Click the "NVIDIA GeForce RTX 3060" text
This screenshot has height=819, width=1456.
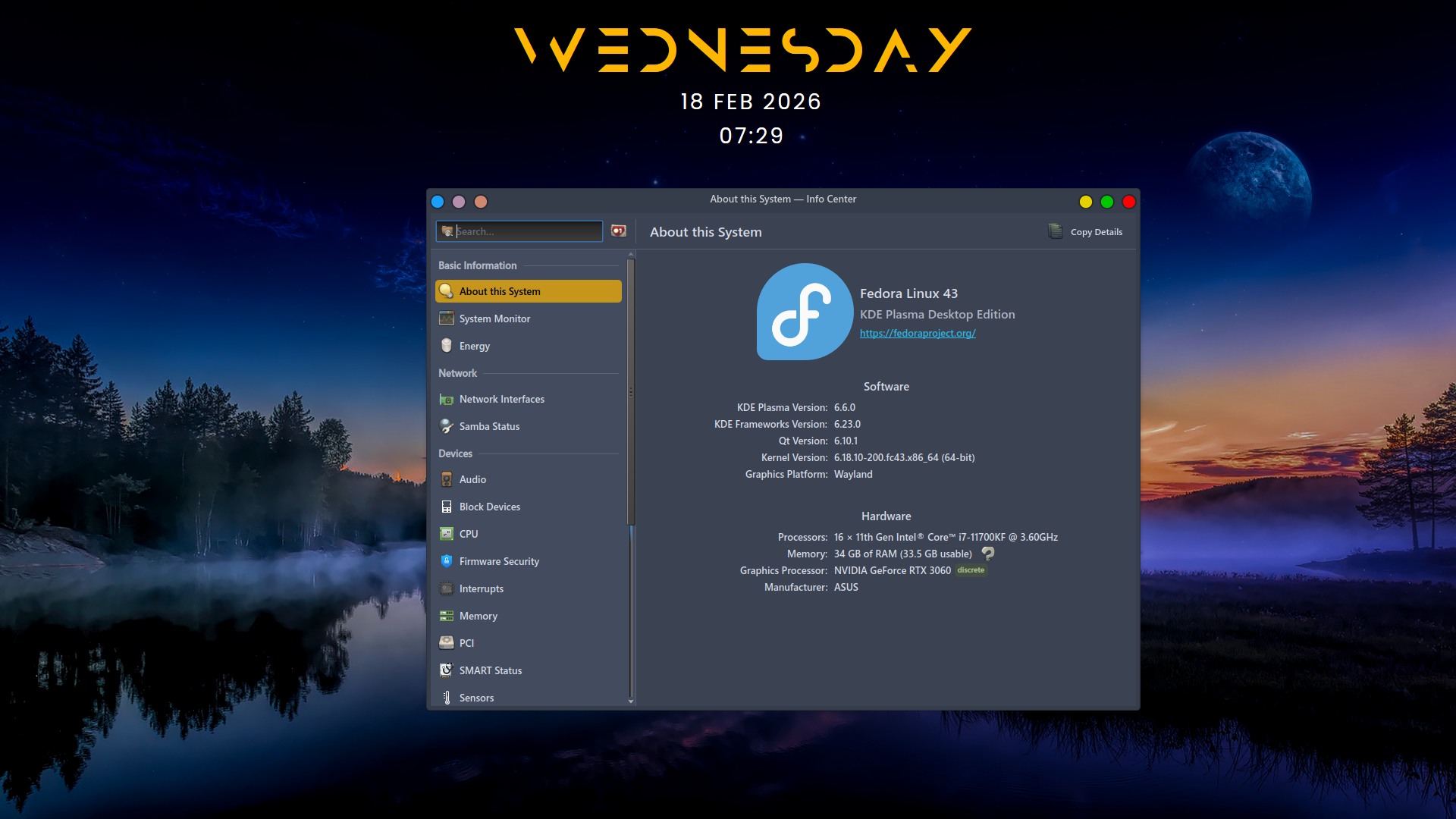click(893, 571)
